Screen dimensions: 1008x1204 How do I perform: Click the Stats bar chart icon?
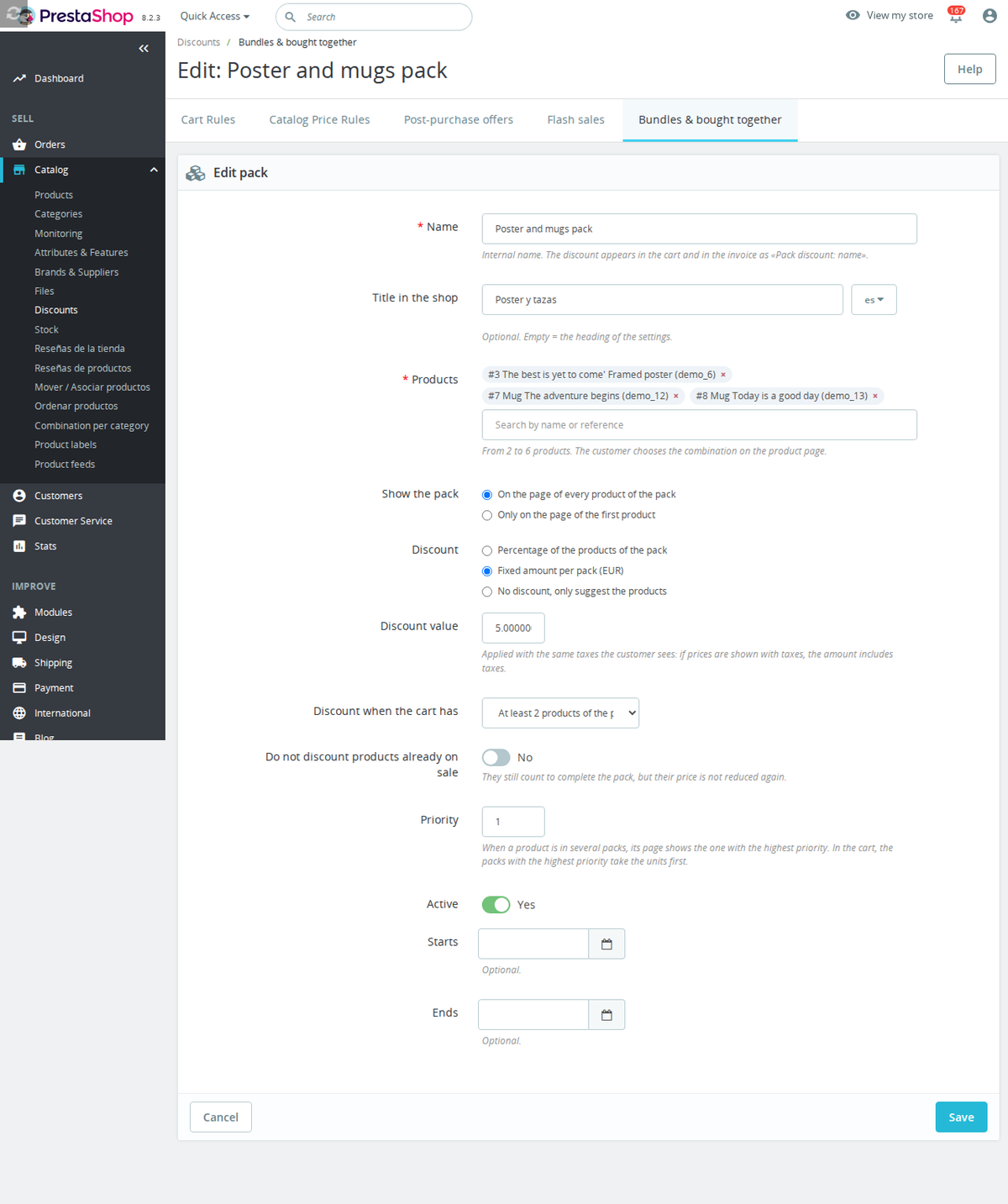pos(19,546)
